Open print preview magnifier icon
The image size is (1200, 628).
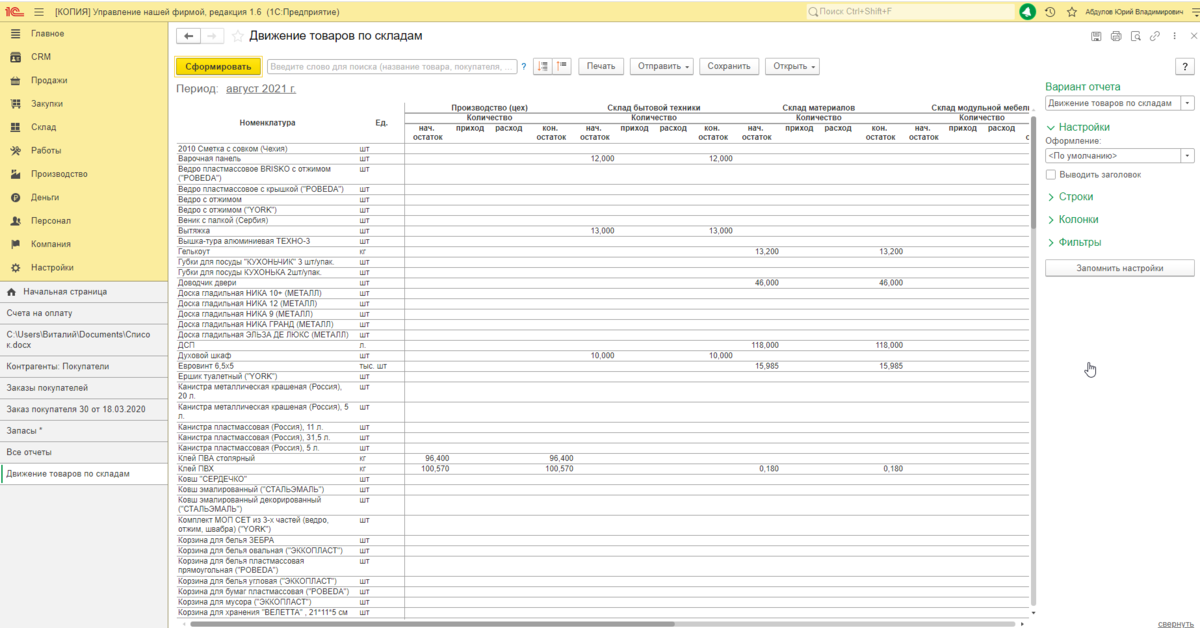coord(1136,36)
